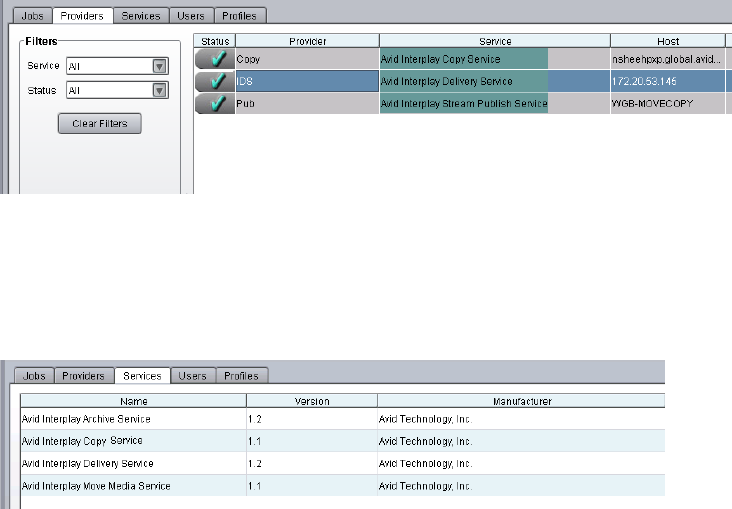
Task: Click the Clear Filters button
Action: 99,123
